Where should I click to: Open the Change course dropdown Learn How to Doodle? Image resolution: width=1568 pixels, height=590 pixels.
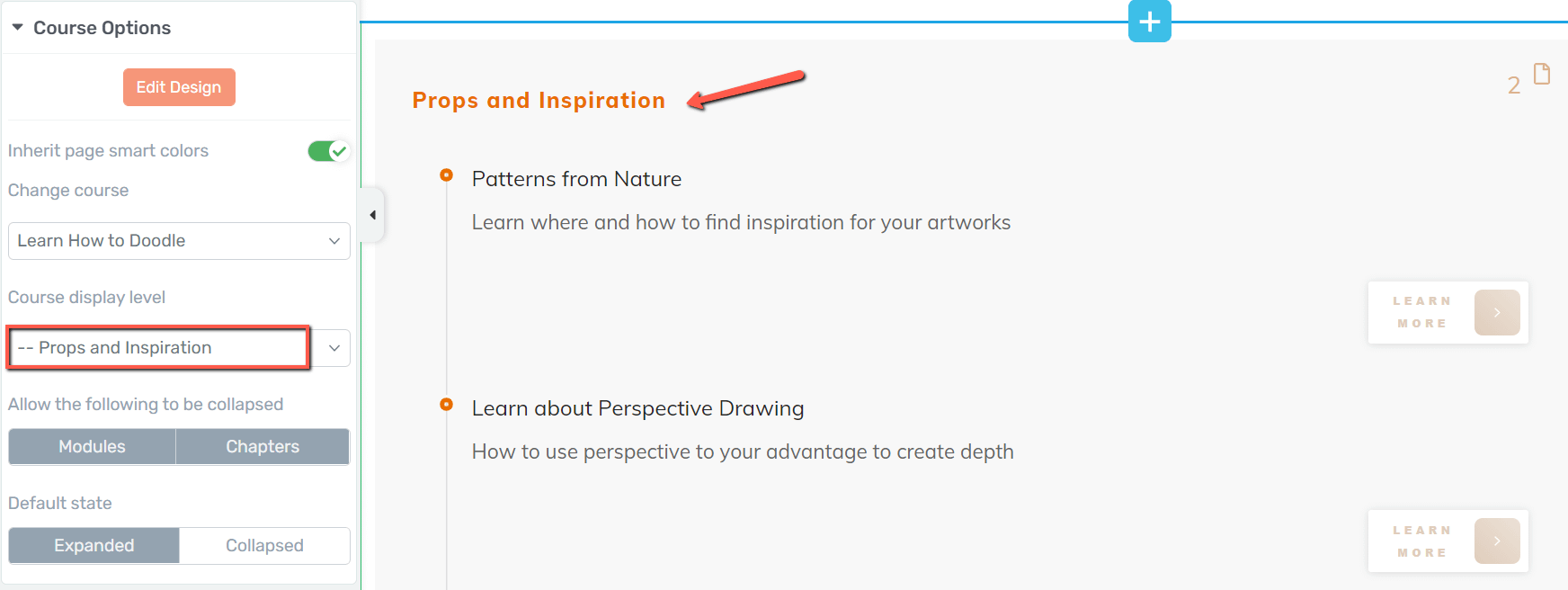tap(179, 241)
